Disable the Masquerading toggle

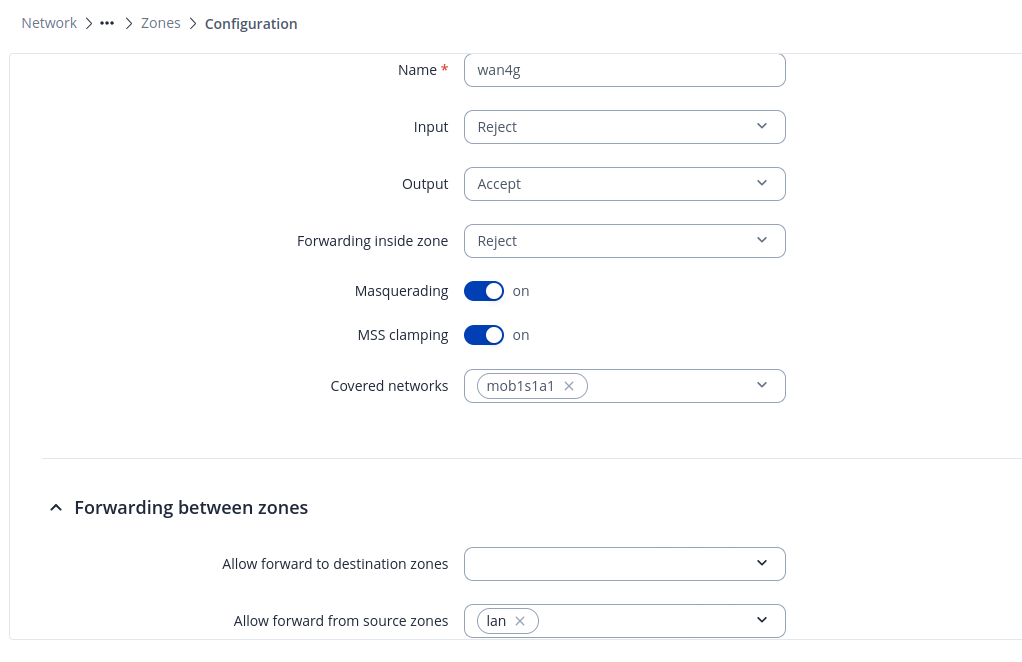click(x=484, y=291)
